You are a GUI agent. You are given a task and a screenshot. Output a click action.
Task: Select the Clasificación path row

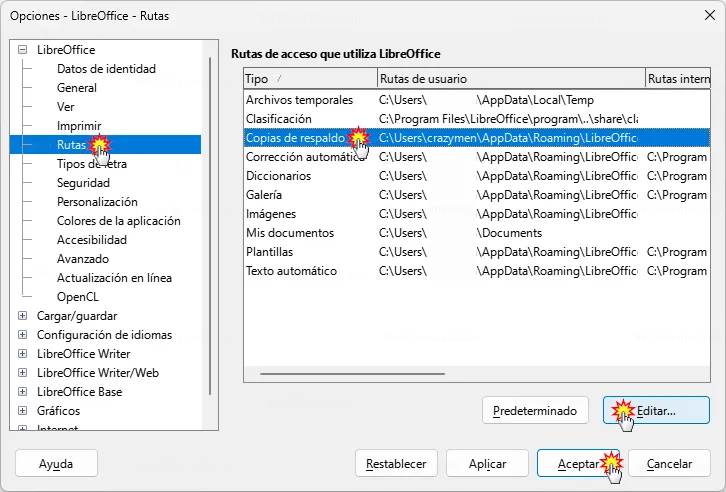(x=477, y=119)
